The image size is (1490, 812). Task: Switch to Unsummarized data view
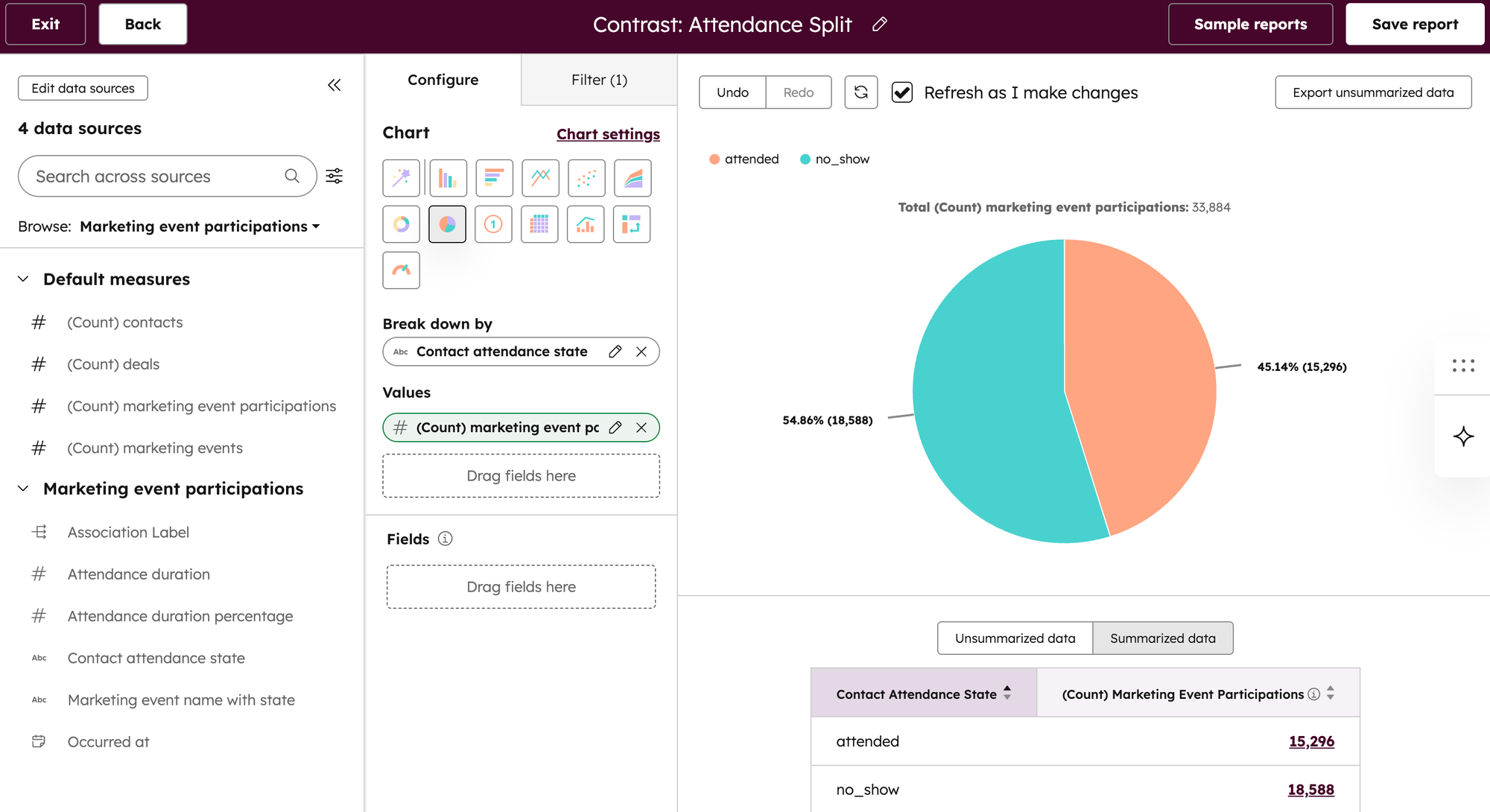pos(1015,638)
